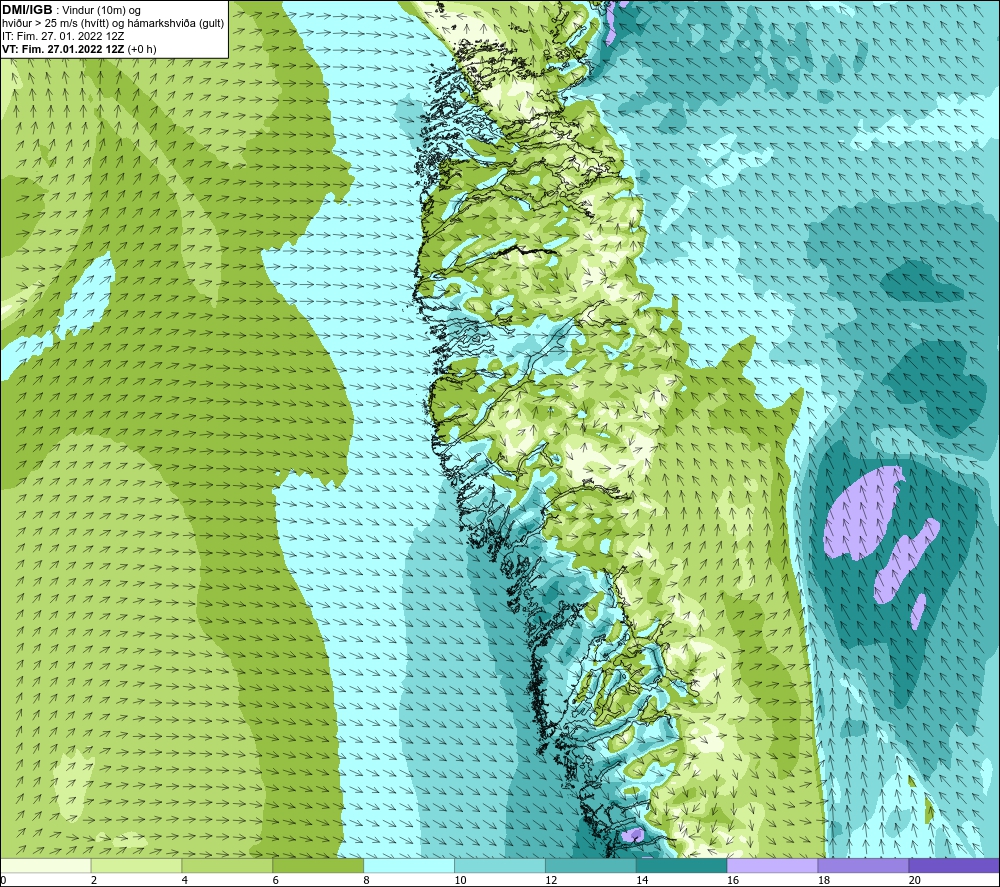Select the 6–8 m/s darker green swatch
The image size is (1000, 887).
tap(318, 865)
